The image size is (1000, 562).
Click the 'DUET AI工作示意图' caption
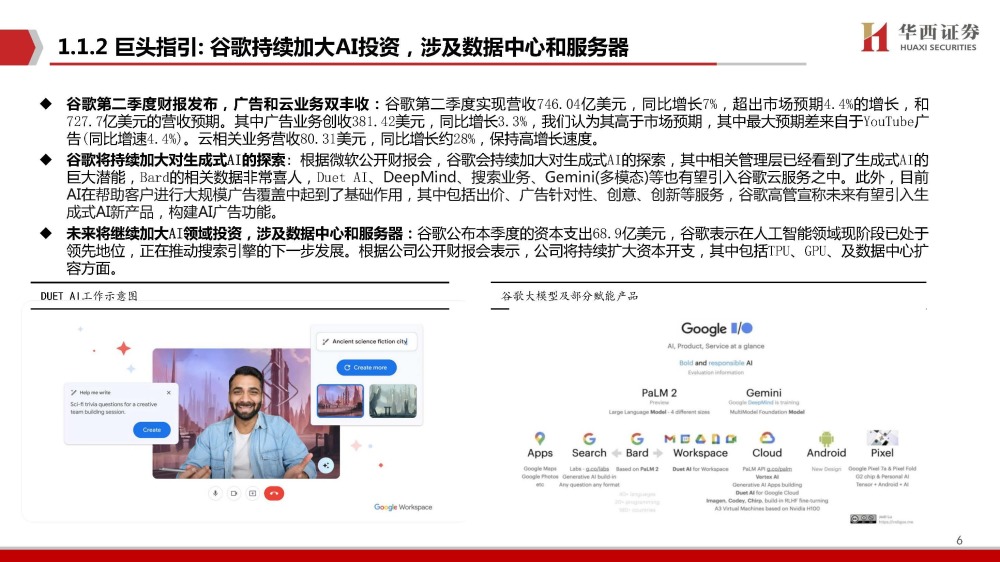pos(89,296)
